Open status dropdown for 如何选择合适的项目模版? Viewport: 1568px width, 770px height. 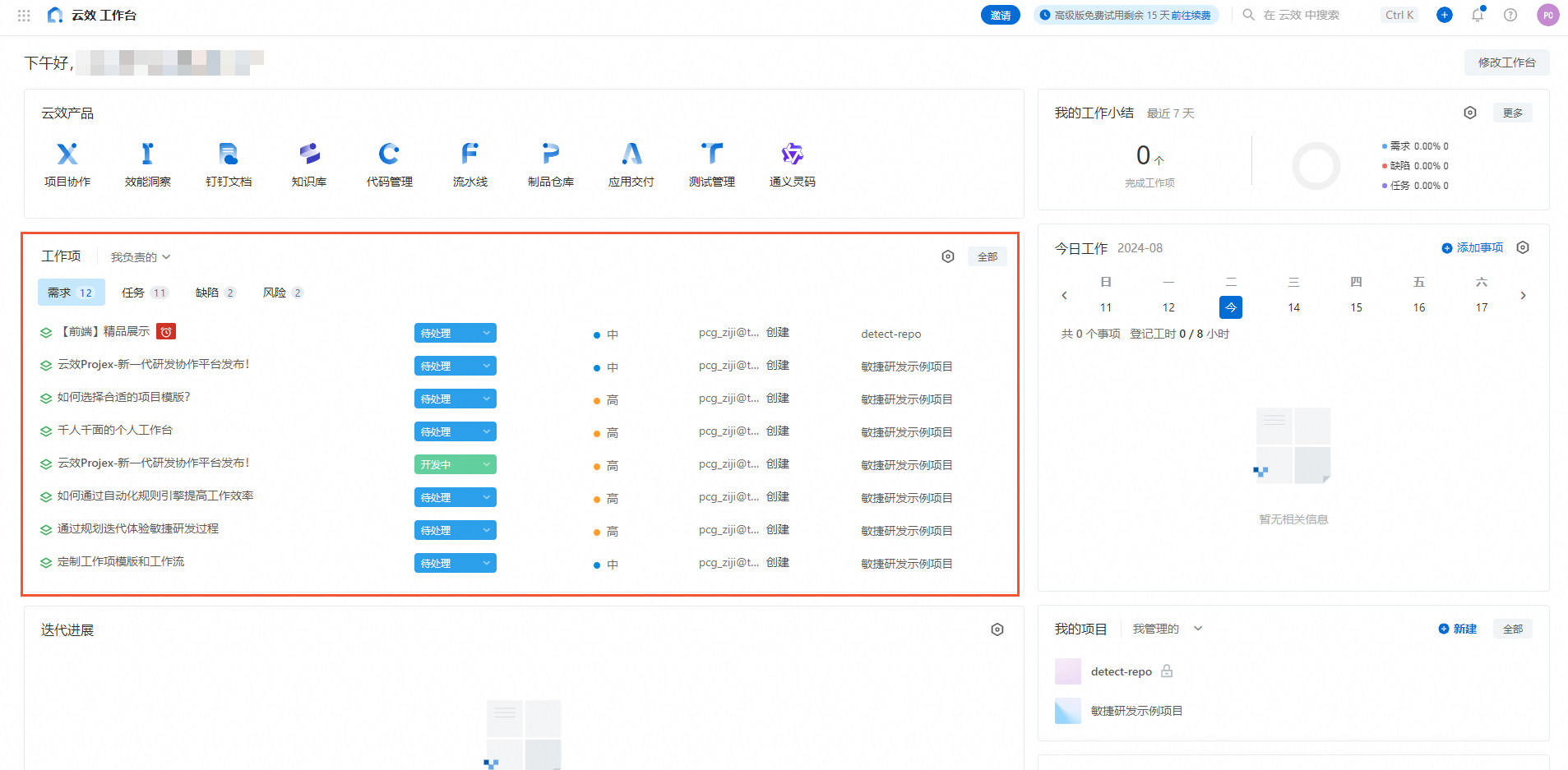(456, 399)
